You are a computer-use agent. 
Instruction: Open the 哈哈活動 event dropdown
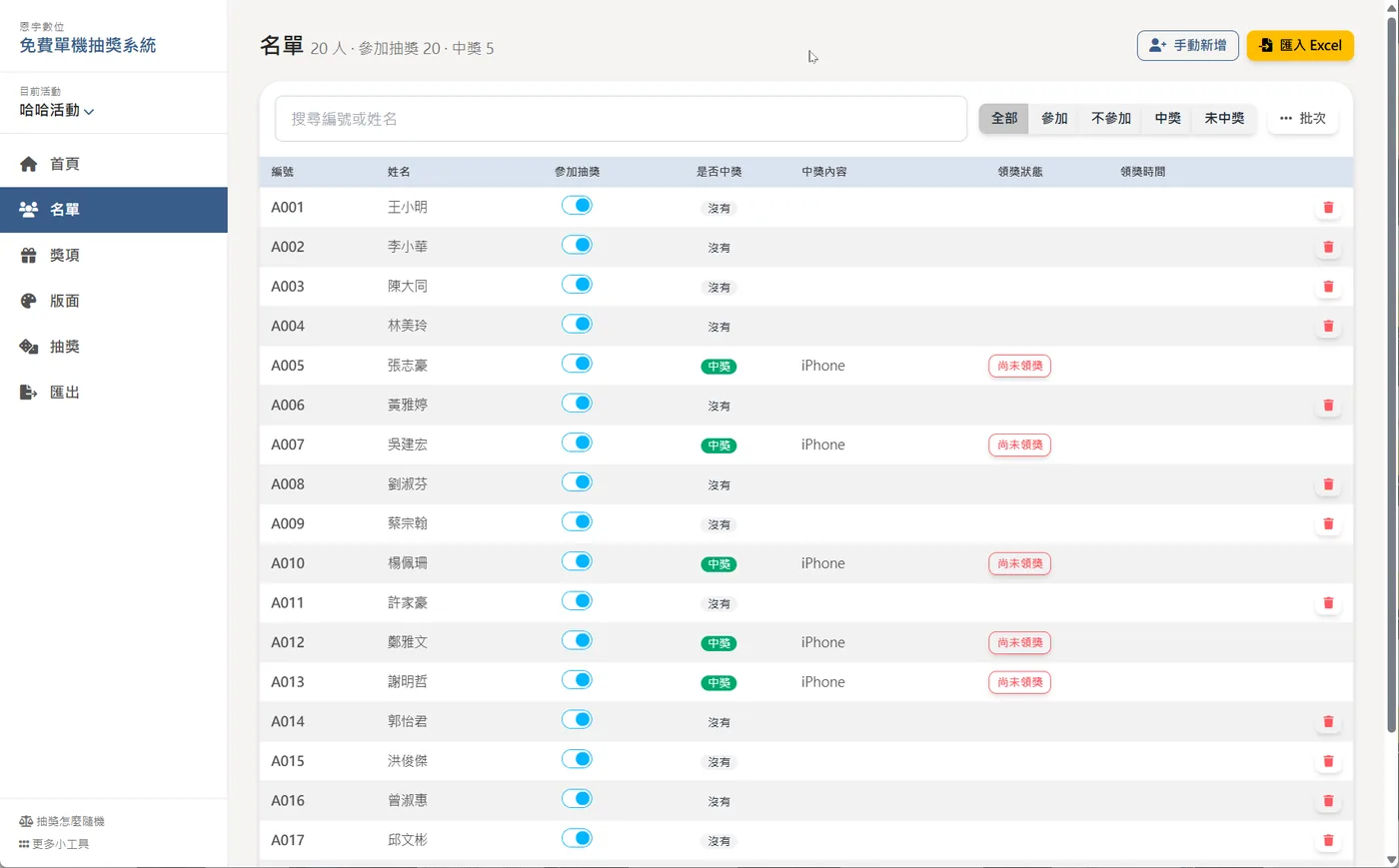(57, 111)
